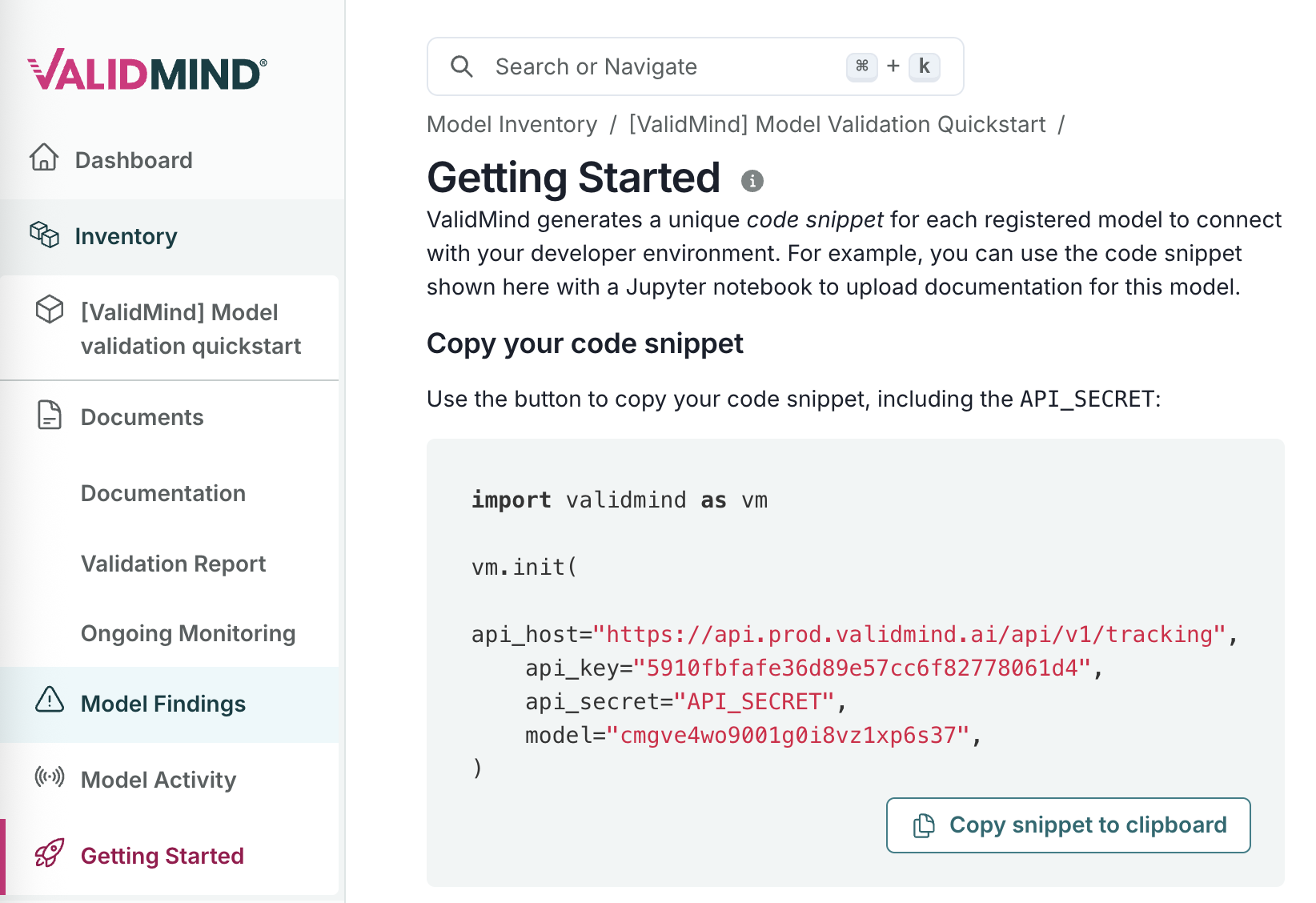Click the Getting Started rocket icon
The width and height of the screenshot is (1316, 903).
(50, 853)
